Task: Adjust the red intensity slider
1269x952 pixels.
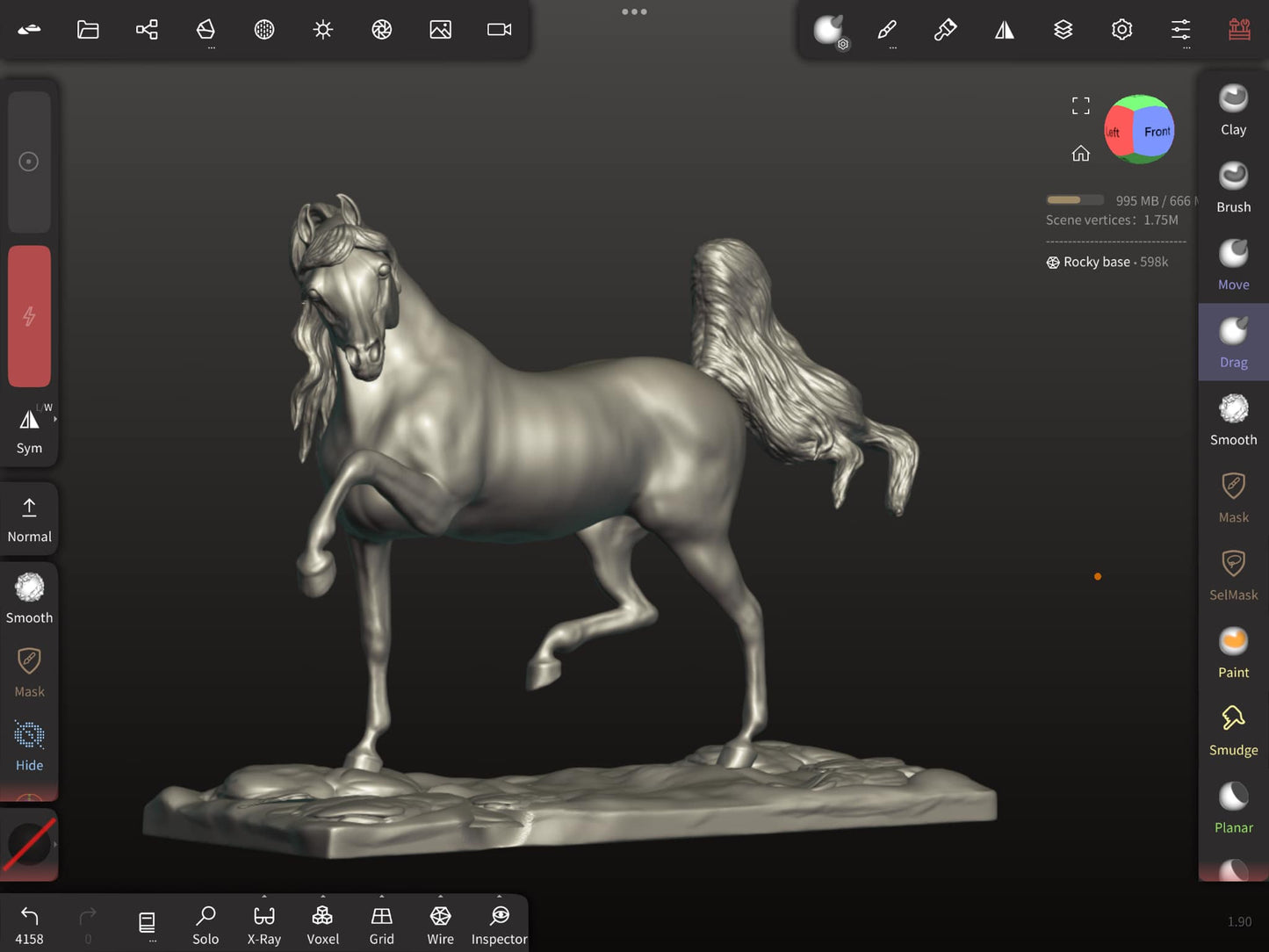Action: [x=29, y=316]
